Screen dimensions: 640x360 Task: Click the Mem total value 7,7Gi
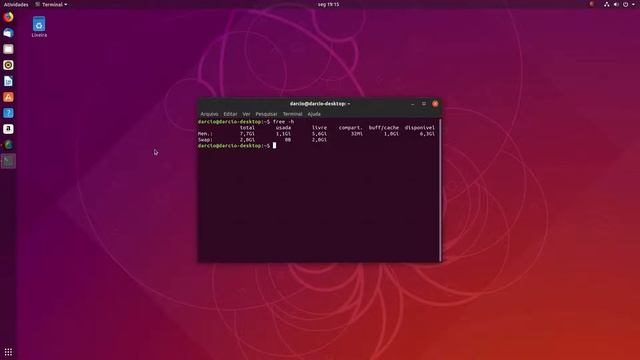247,134
